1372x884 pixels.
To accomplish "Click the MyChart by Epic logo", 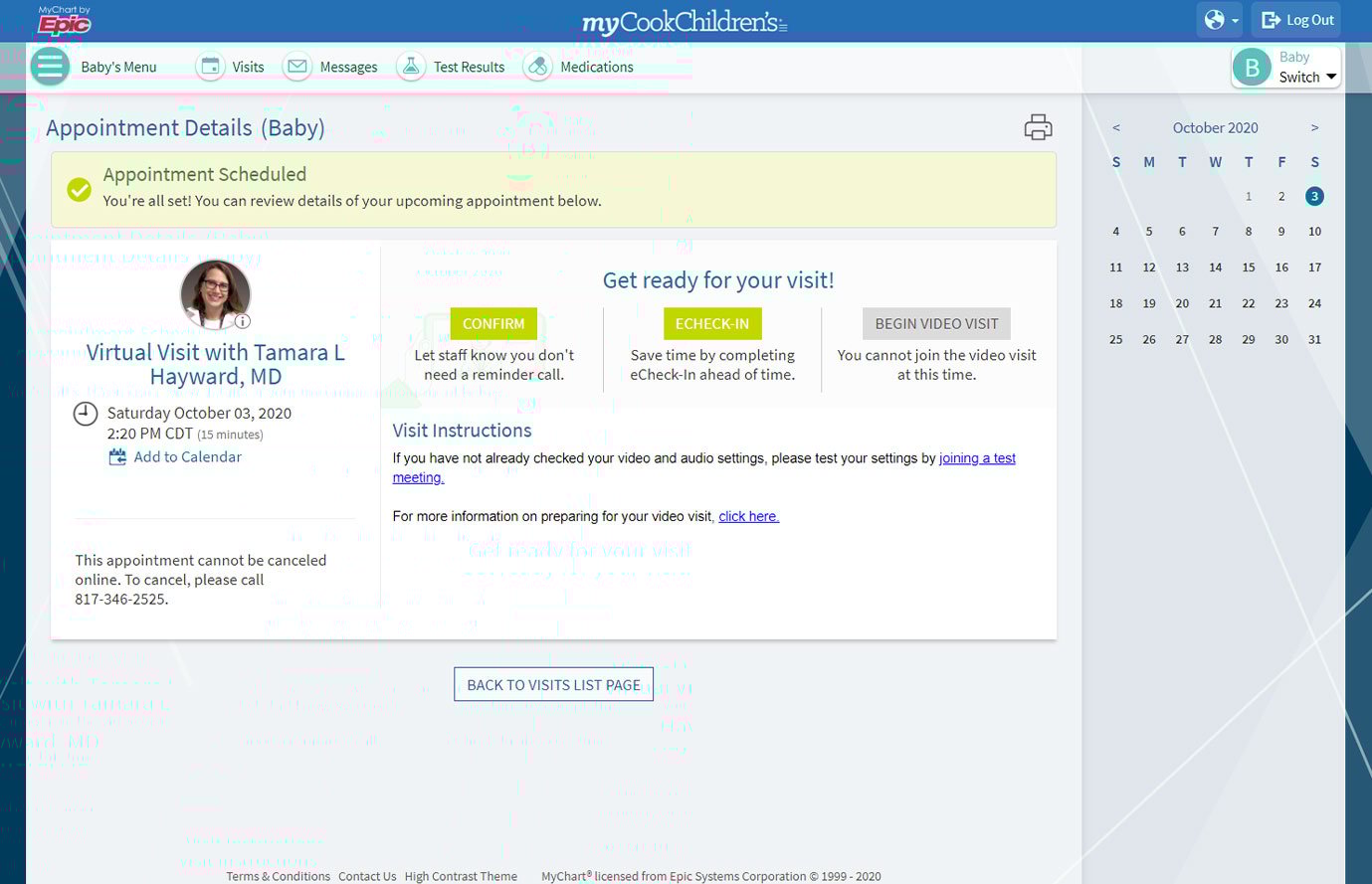I will tap(64, 21).
